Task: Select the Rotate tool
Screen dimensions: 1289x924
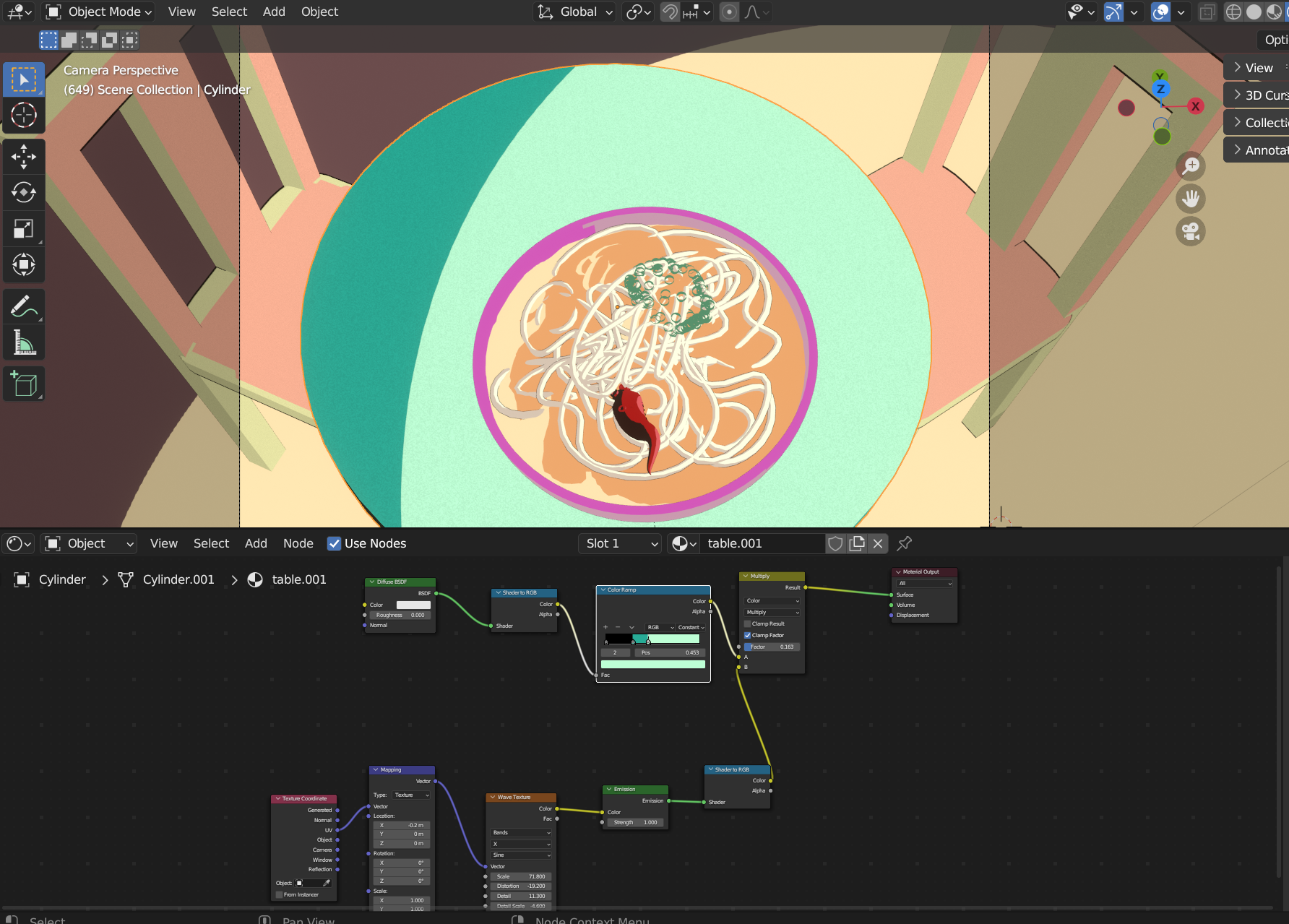Action: coord(24,193)
